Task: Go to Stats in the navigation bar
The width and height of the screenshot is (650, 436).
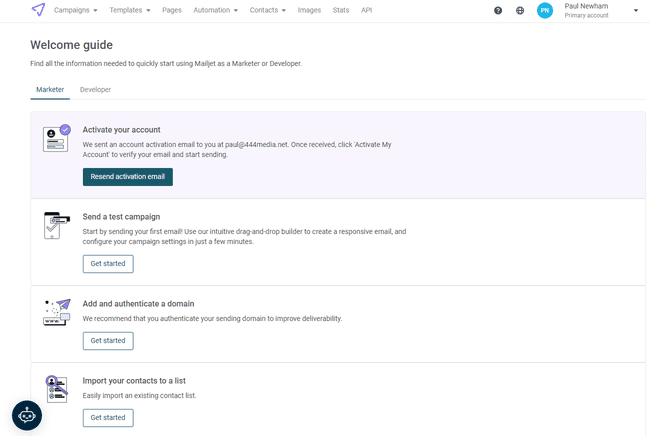Action: 341,10
